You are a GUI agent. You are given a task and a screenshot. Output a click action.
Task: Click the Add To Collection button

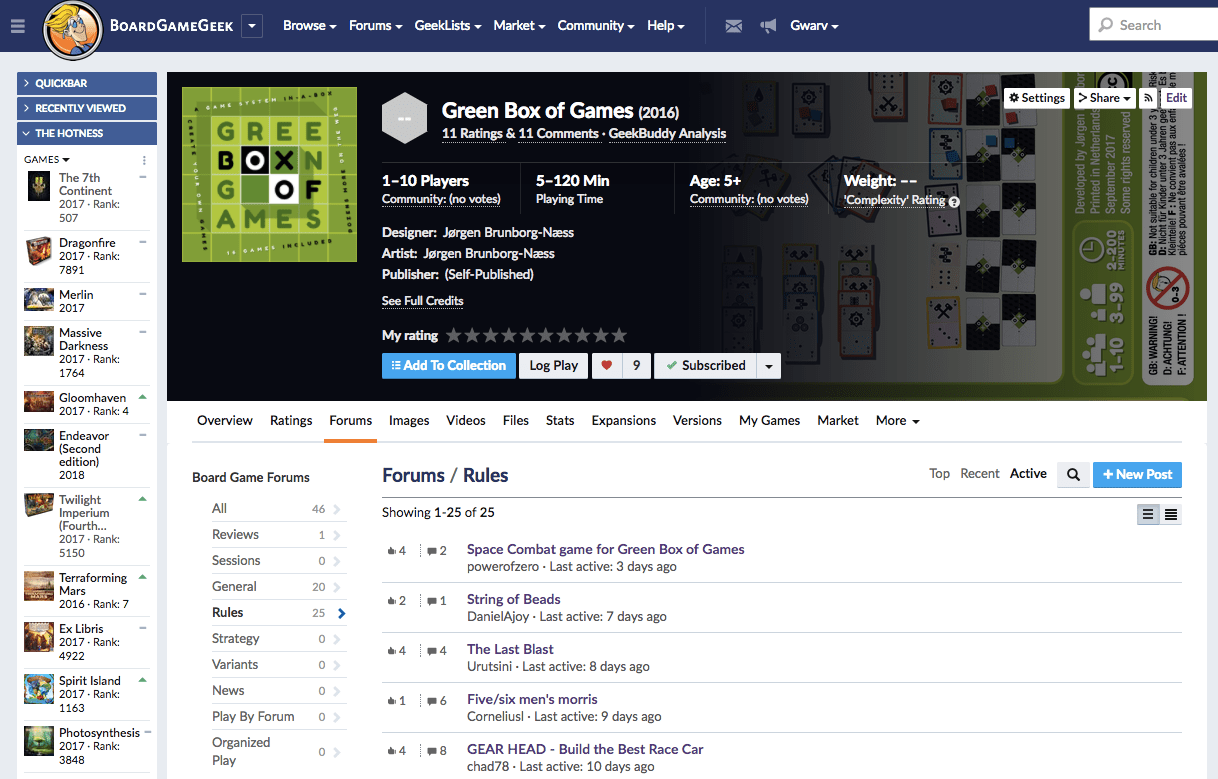(x=449, y=366)
